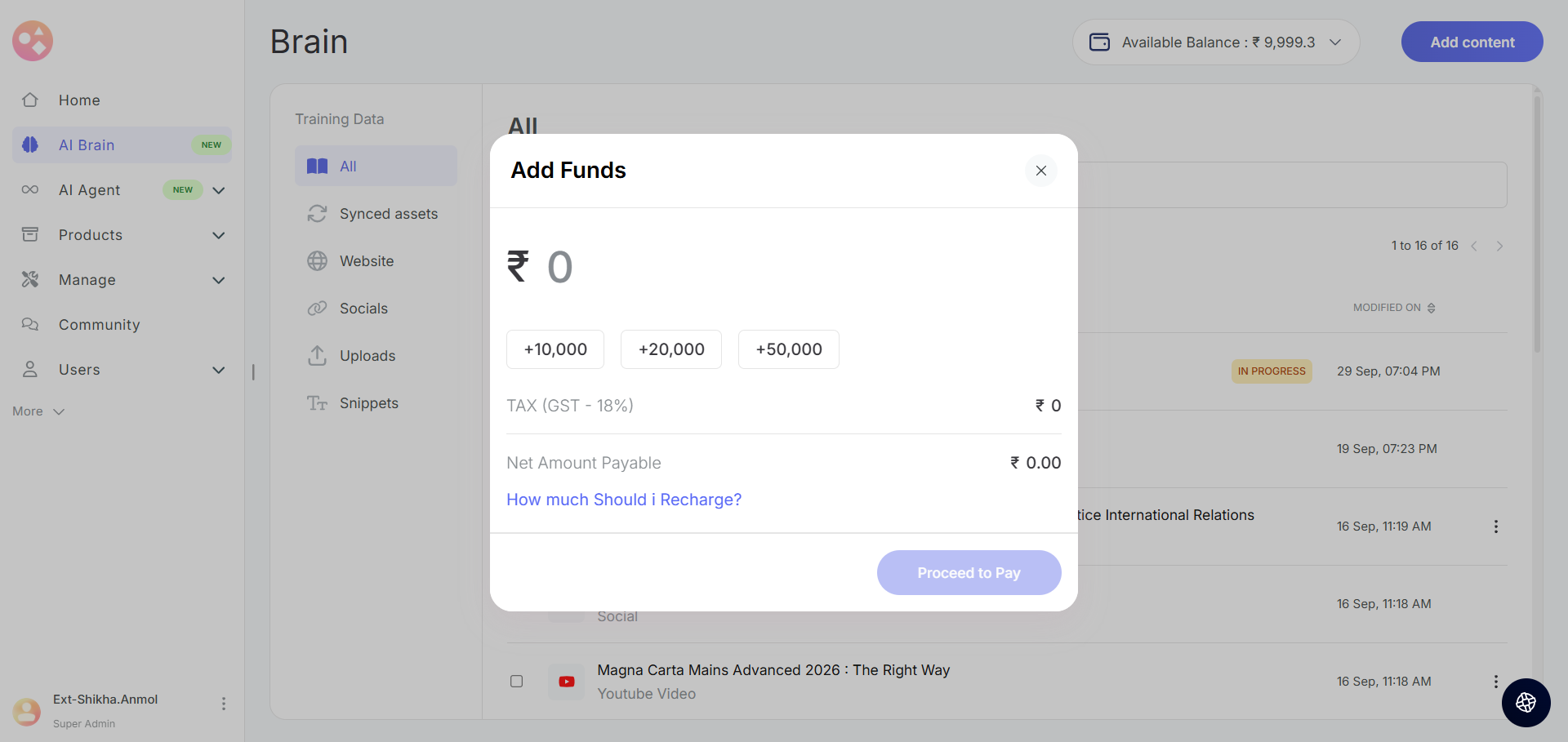Select the Uploads upload icon
This screenshot has height=742, width=1568.
(317, 356)
